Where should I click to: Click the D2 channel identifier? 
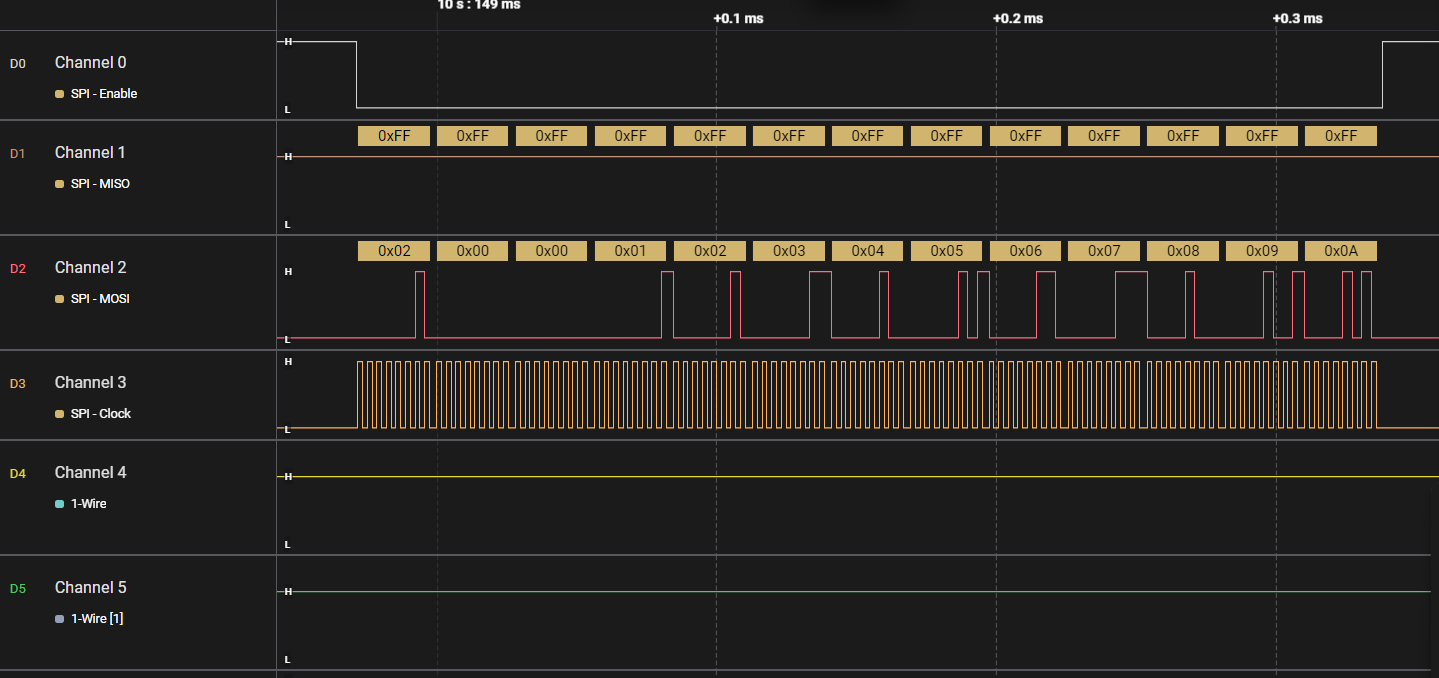coord(17,268)
